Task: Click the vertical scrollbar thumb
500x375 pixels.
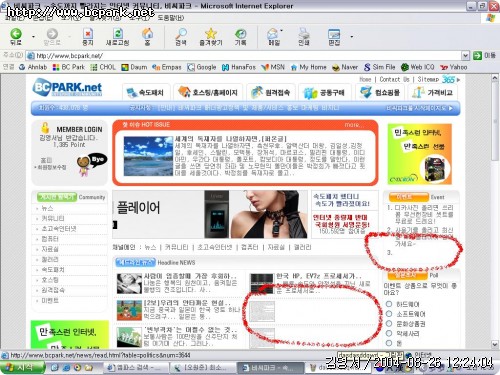Action: tap(495, 120)
